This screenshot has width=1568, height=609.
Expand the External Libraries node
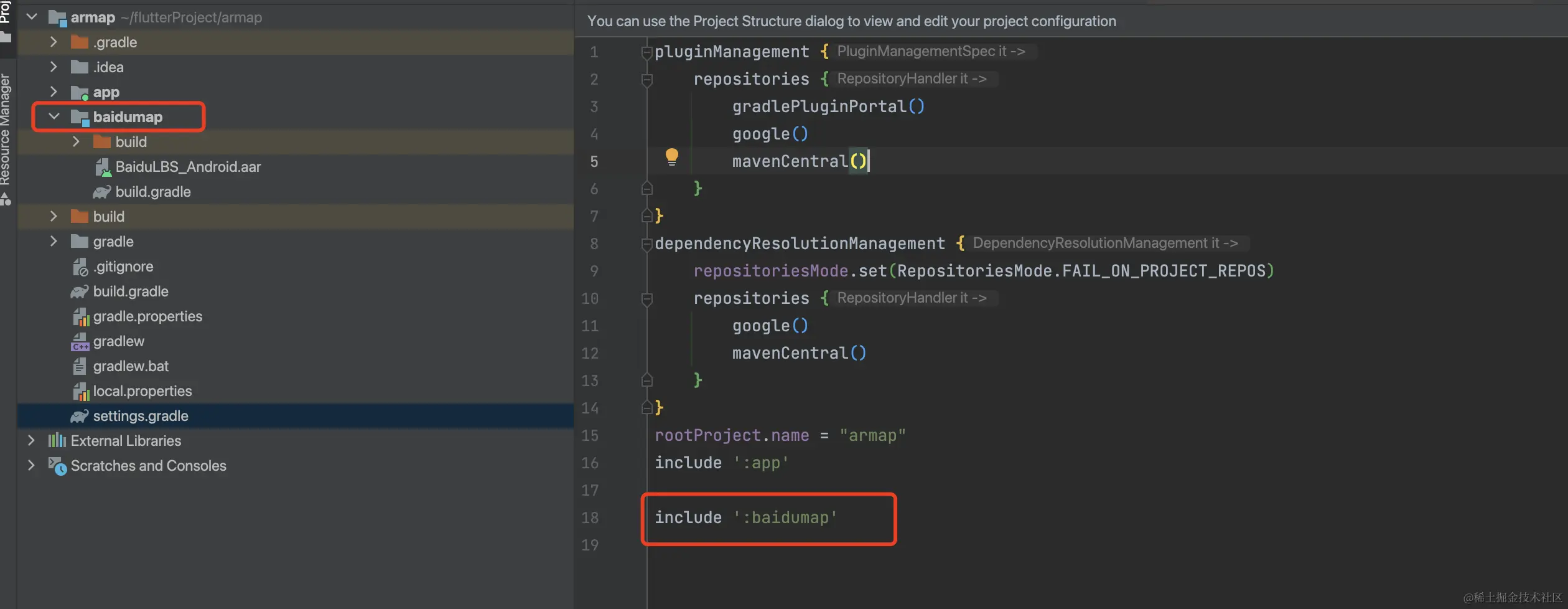[x=31, y=441]
